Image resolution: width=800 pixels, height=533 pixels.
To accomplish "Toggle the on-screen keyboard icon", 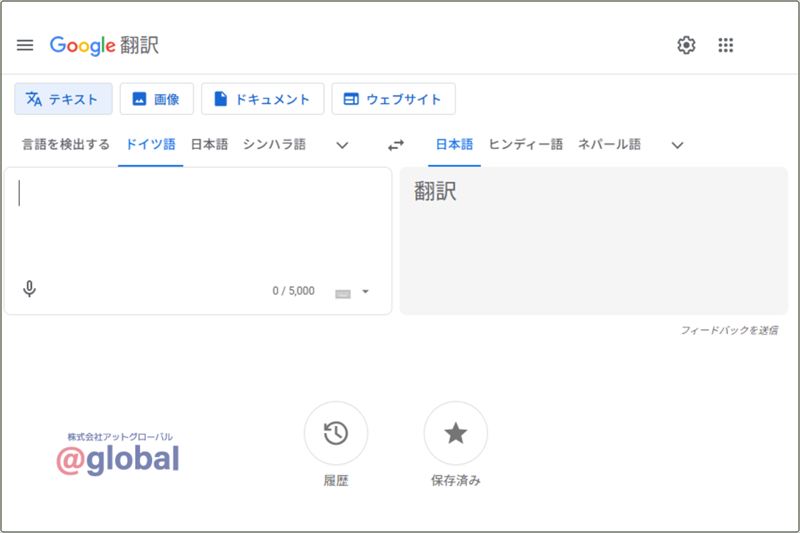I will tap(343, 294).
